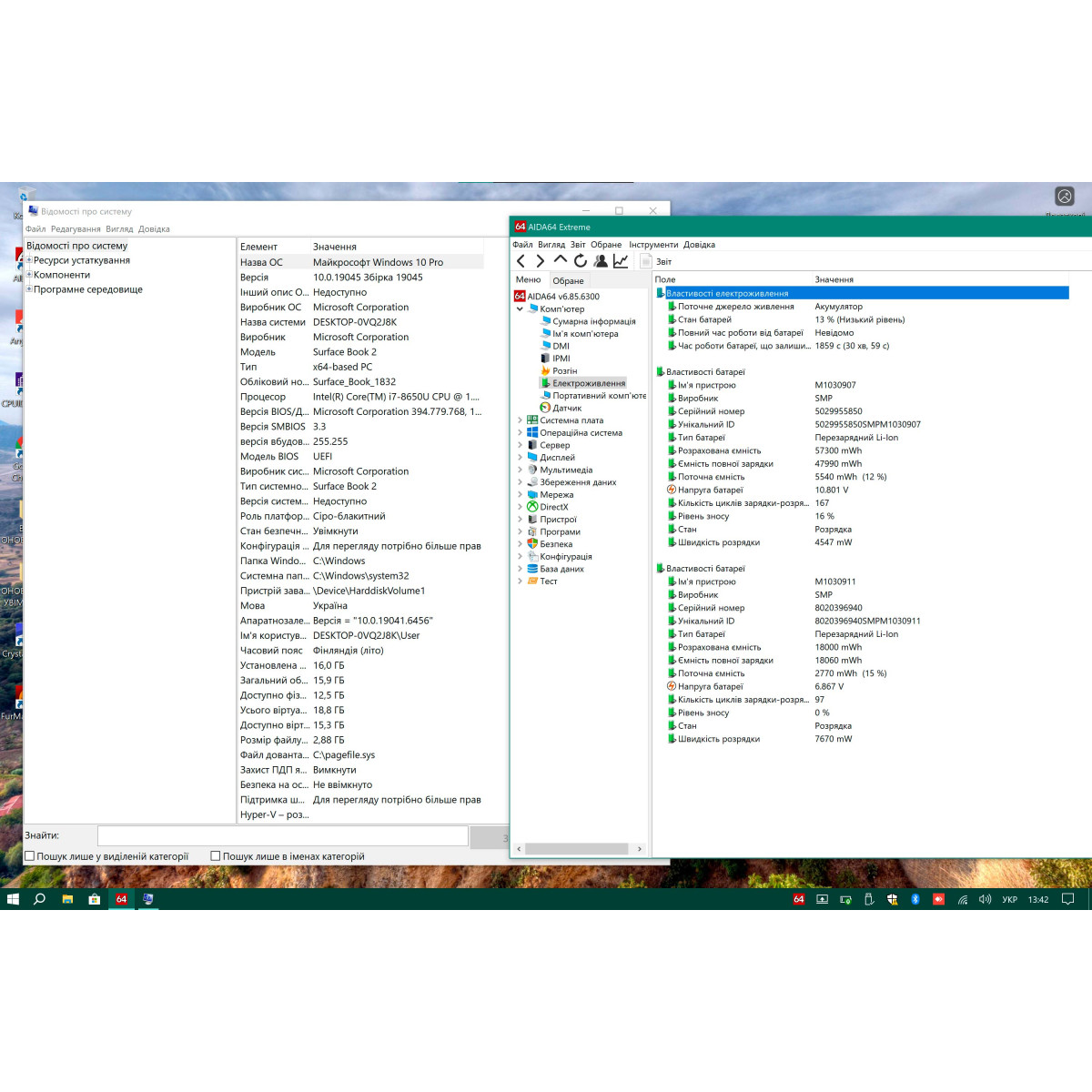
Task: Expand Ресурси устаткування in System Information
Action: pos(29,260)
